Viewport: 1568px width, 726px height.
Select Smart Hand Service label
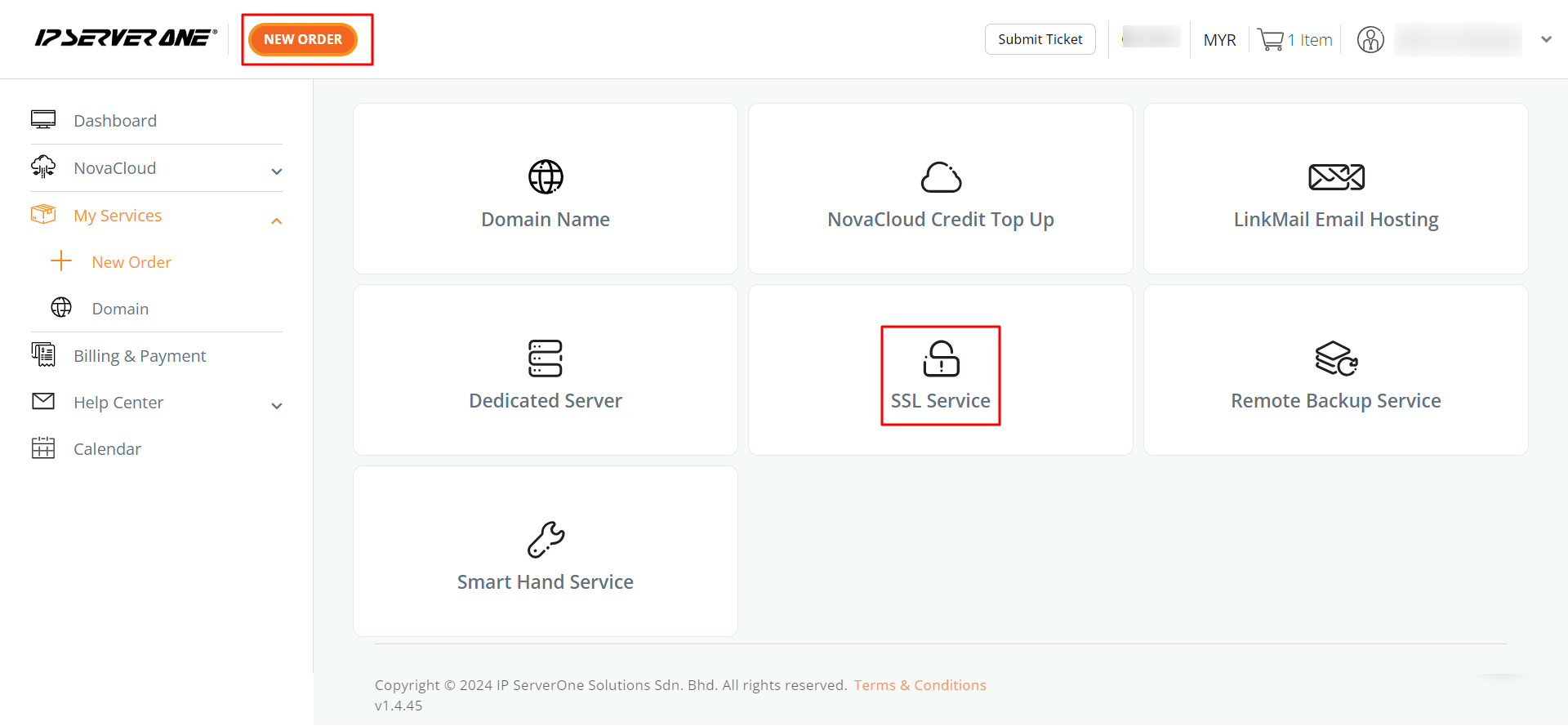(546, 582)
